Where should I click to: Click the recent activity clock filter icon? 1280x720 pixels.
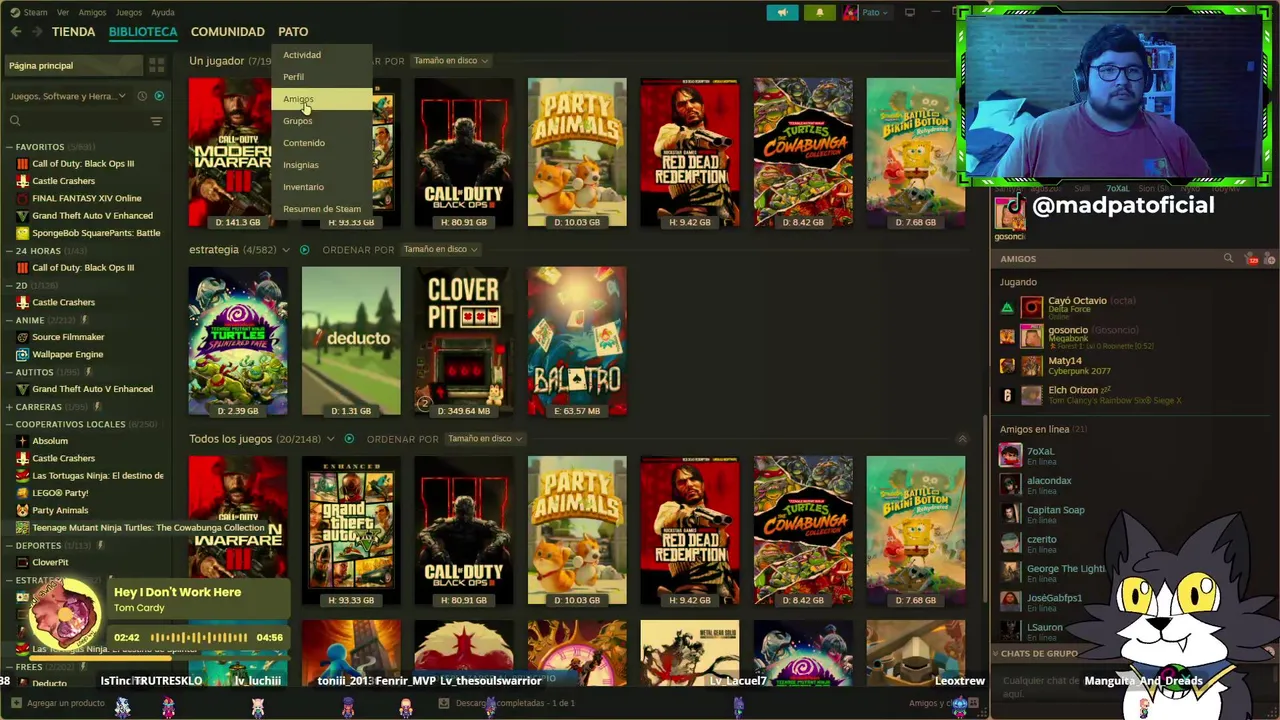pos(142,96)
